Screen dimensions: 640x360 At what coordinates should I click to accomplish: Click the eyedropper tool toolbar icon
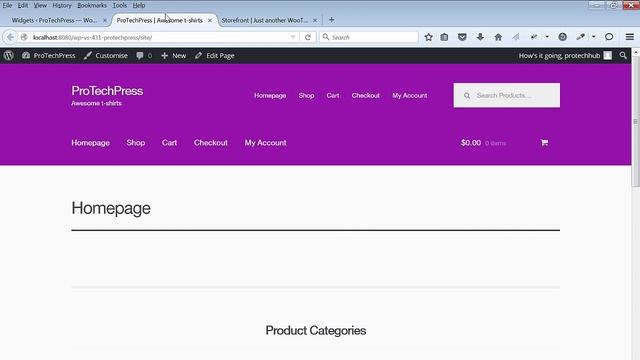coord(580,37)
